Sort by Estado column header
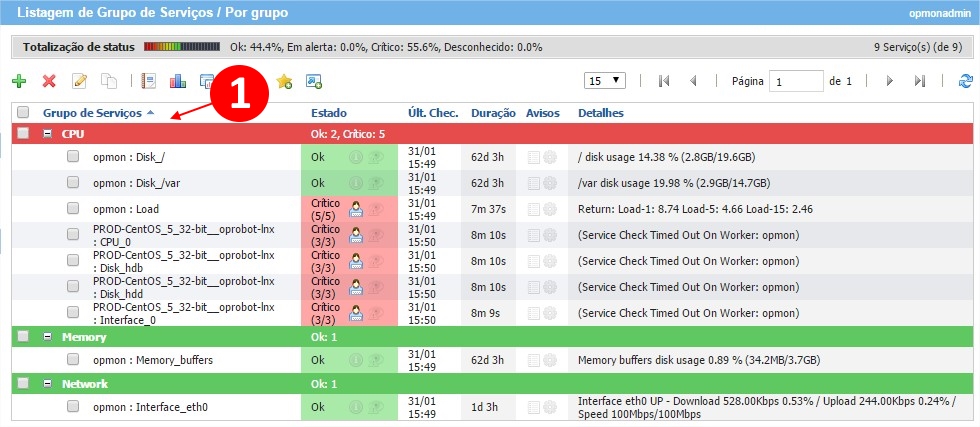 pos(329,113)
